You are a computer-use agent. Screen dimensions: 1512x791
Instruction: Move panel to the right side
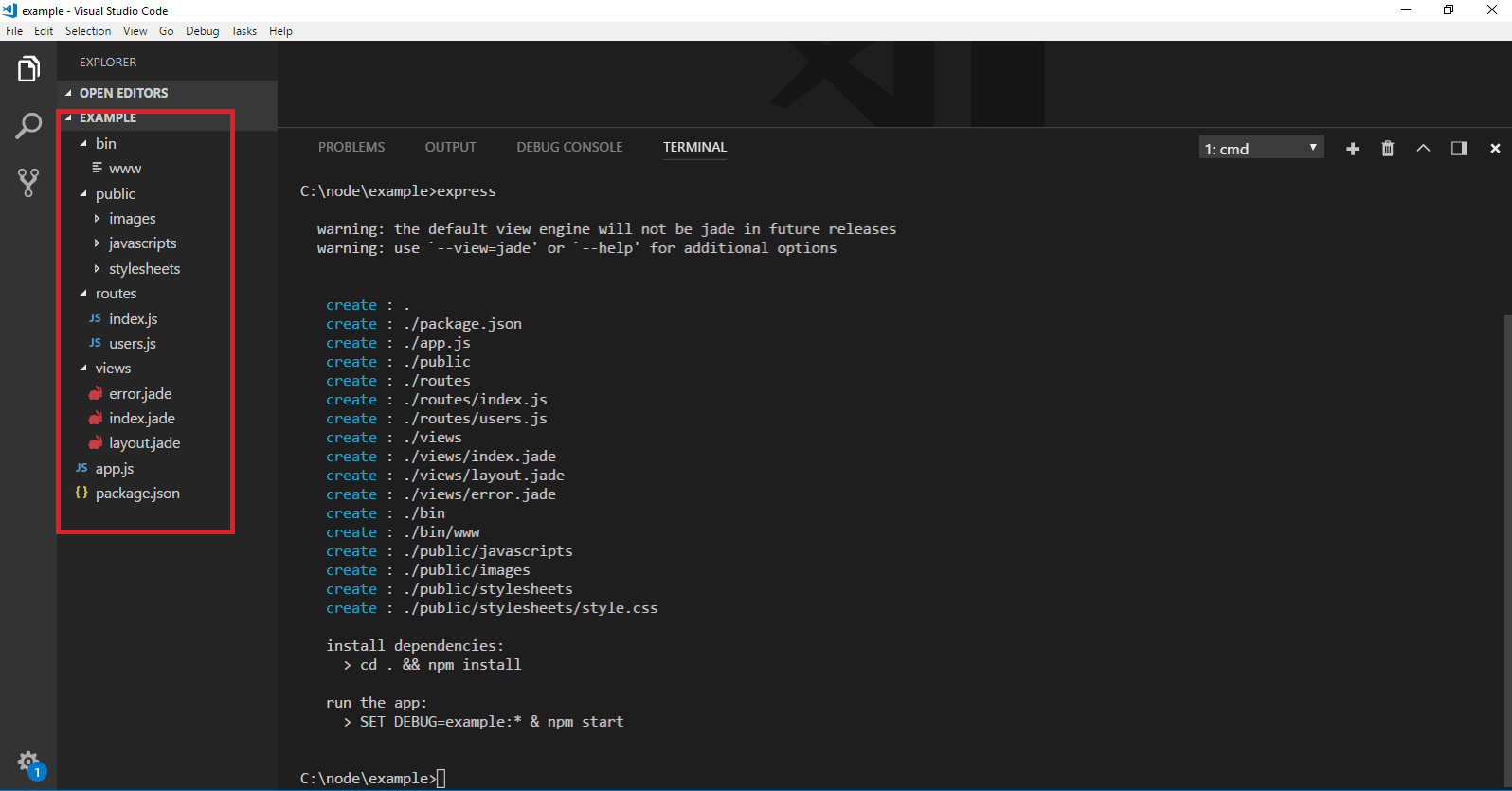(1459, 149)
